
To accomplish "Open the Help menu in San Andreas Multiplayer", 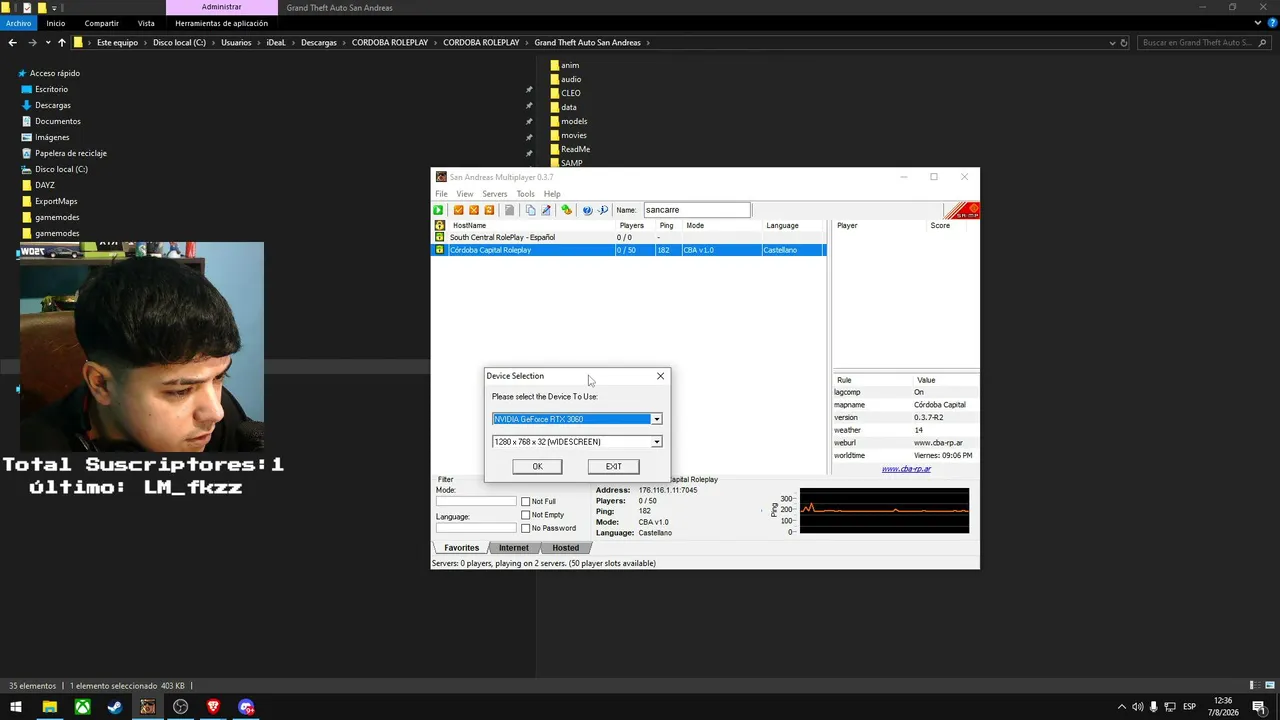I will (x=552, y=194).
